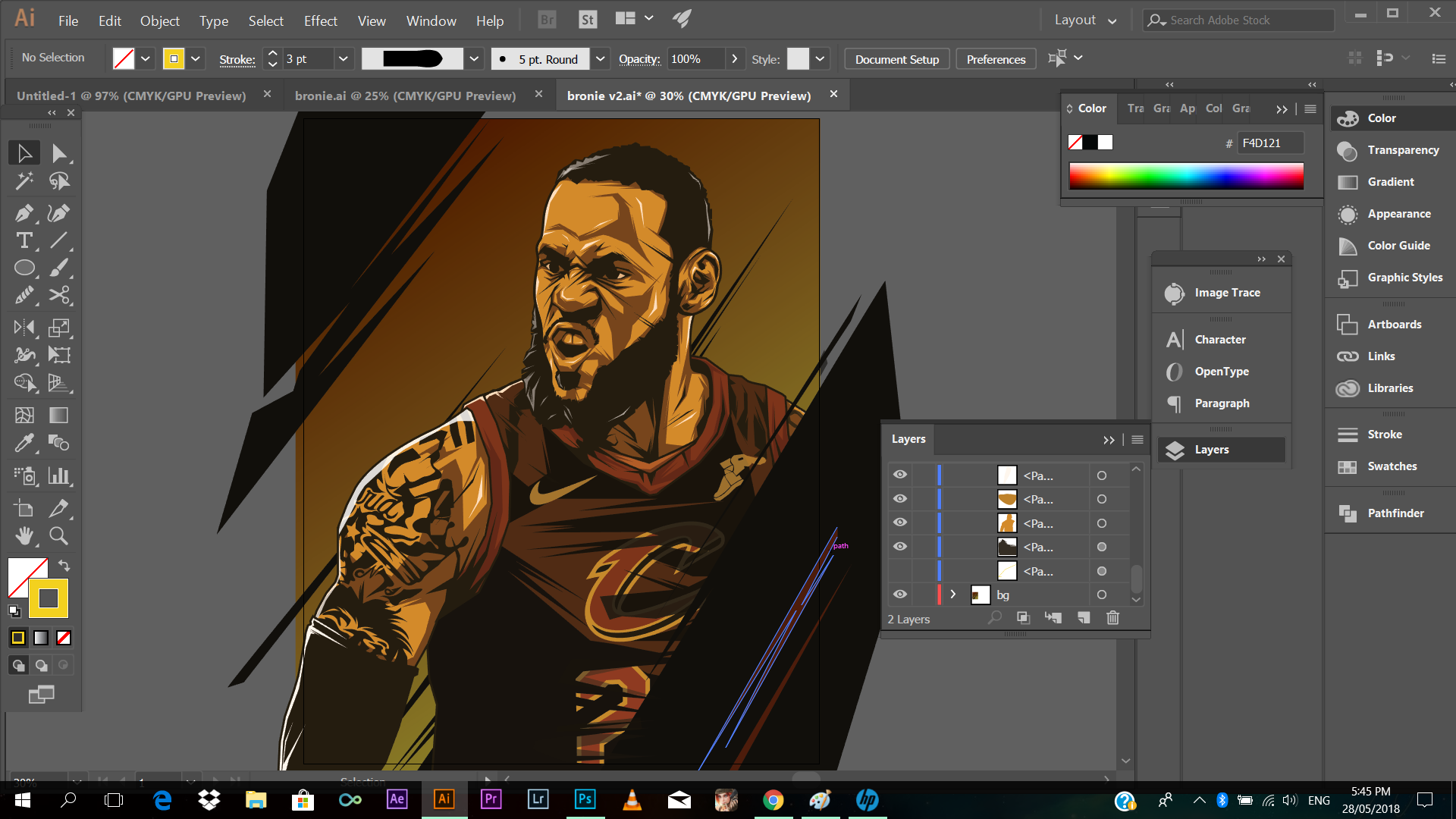Open the Layout workspace dropdown
The width and height of the screenshot is (1456, 819).
[1085, 20]
